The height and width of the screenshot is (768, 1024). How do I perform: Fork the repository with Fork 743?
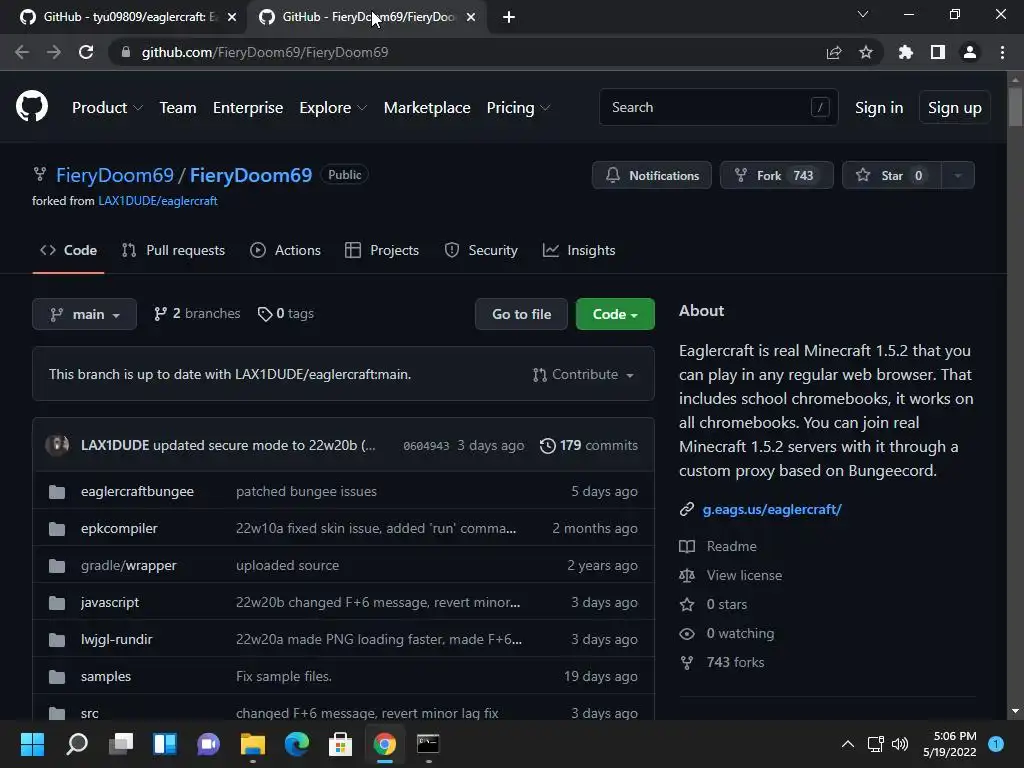point(776,175)
